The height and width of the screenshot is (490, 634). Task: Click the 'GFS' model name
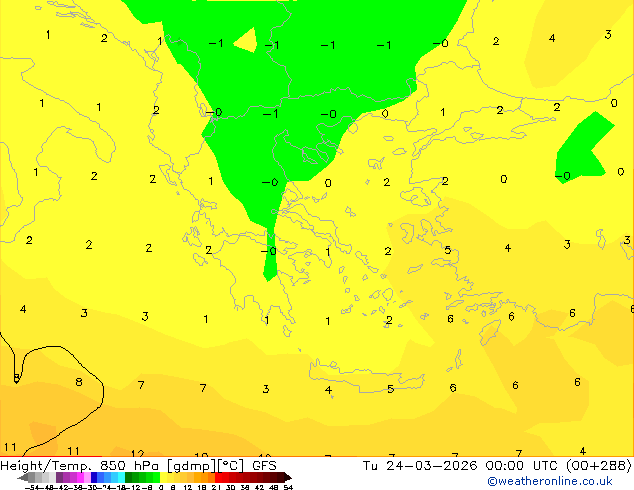coord(264,466)
